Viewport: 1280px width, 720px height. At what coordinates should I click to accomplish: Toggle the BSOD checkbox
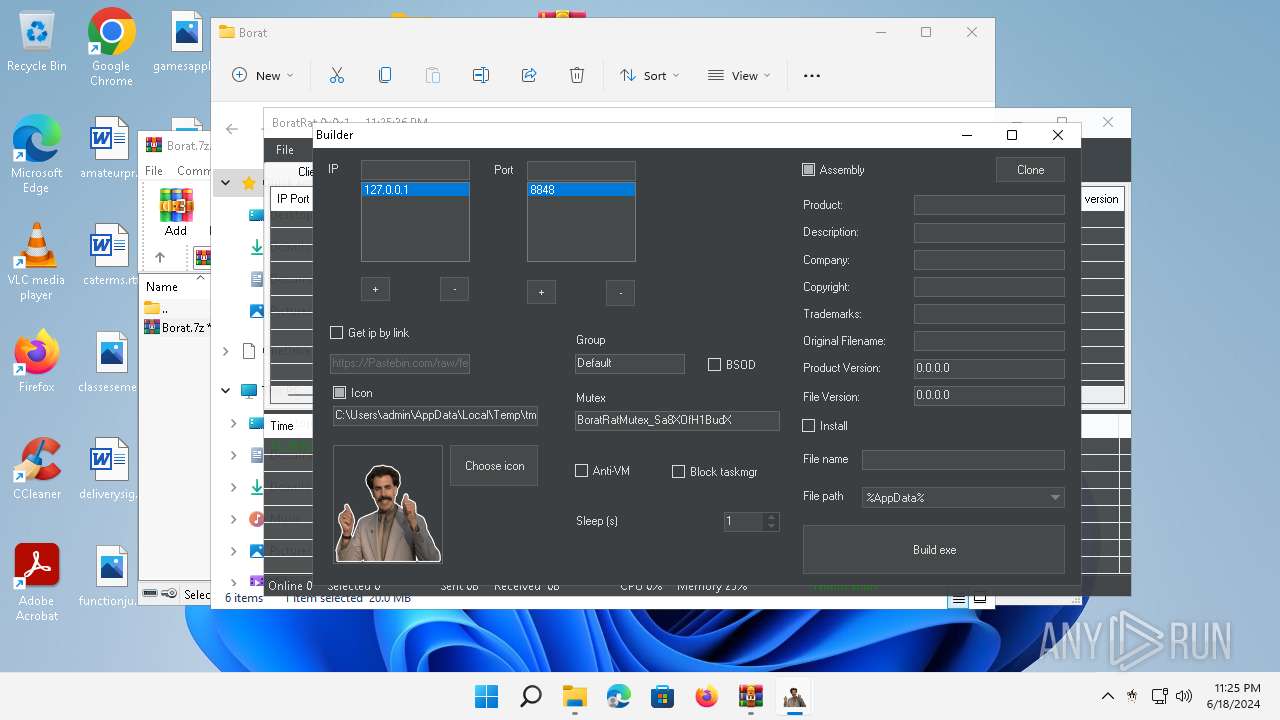tap(715, 365)
